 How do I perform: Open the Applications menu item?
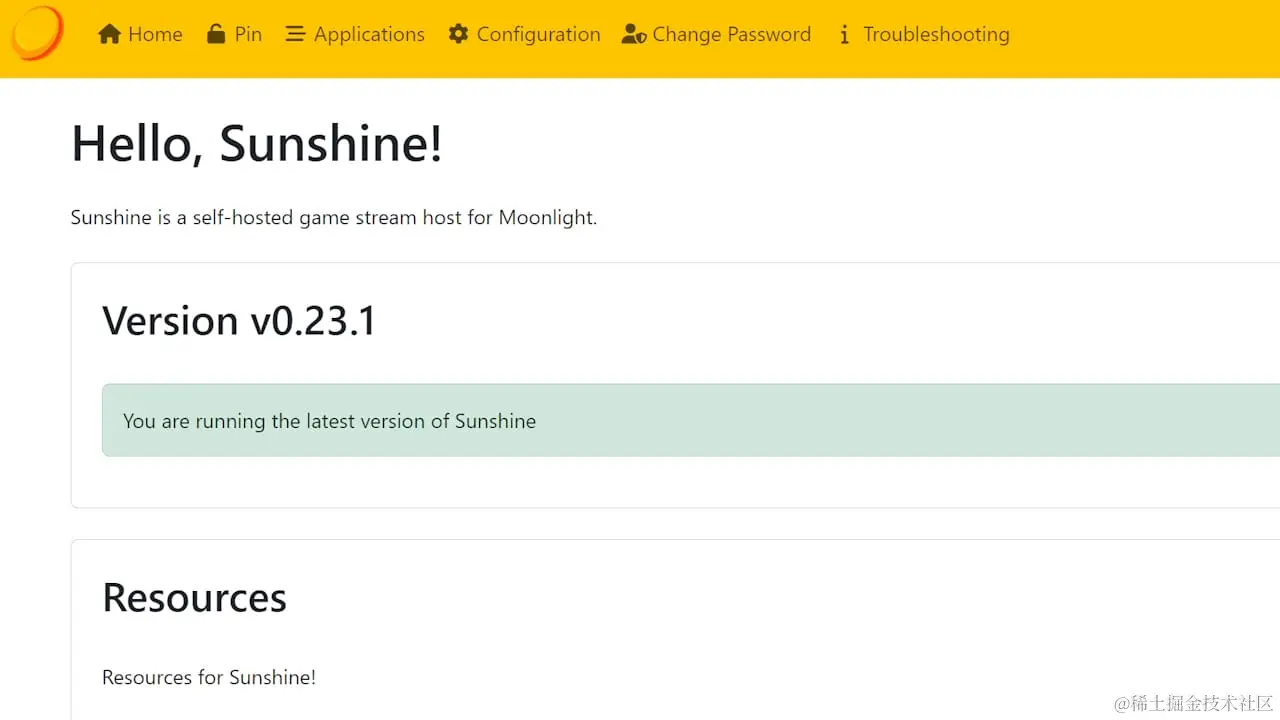[355, 34]
